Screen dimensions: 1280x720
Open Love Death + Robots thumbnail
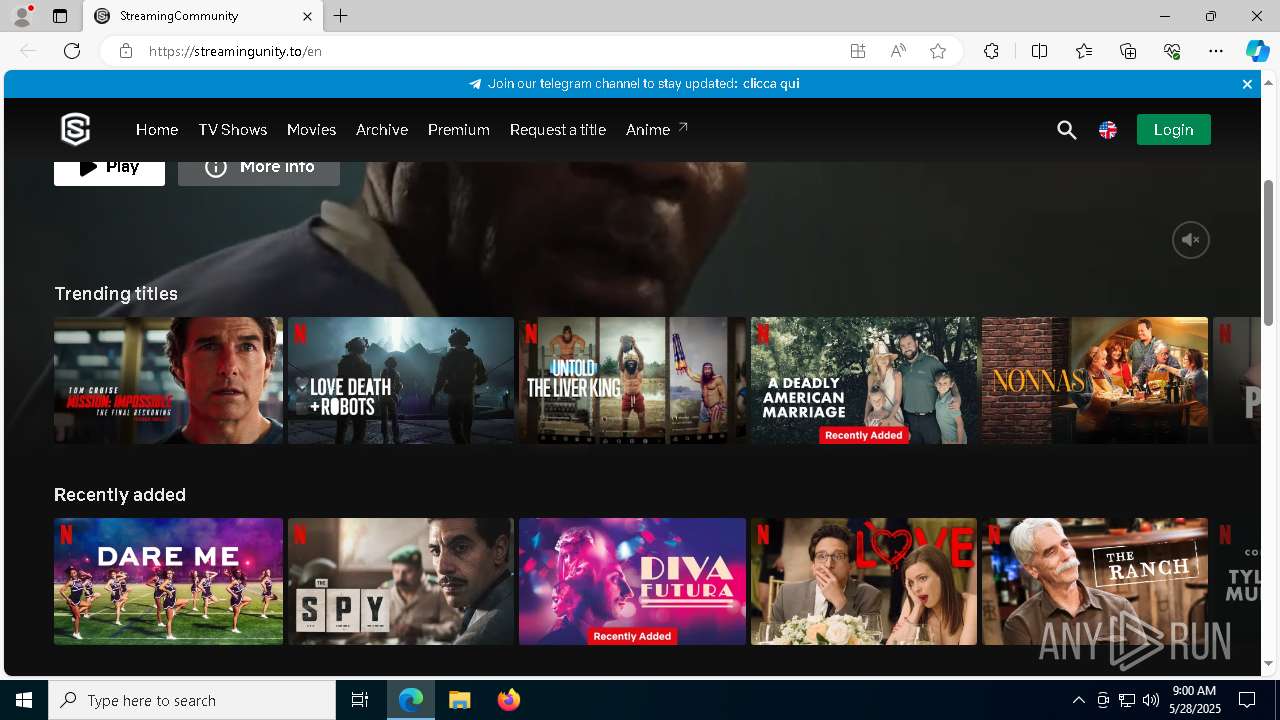[x=401, y=380]
